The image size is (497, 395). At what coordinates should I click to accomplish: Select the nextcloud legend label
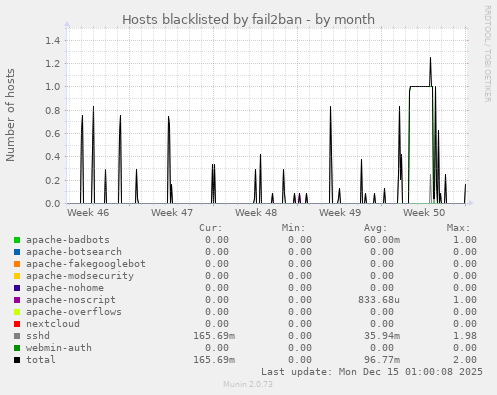tap(53, 324)
